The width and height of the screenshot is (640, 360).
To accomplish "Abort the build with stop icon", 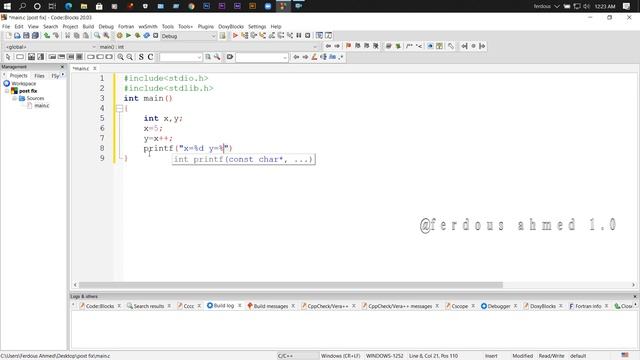I will coord(156,36).
